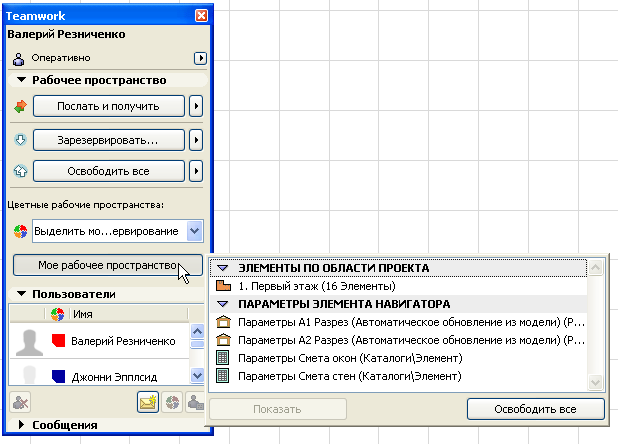The width and height of the screenshot is (618, 444).
Task: Select the Параметры A1 Разрез row
Action: 398,322
